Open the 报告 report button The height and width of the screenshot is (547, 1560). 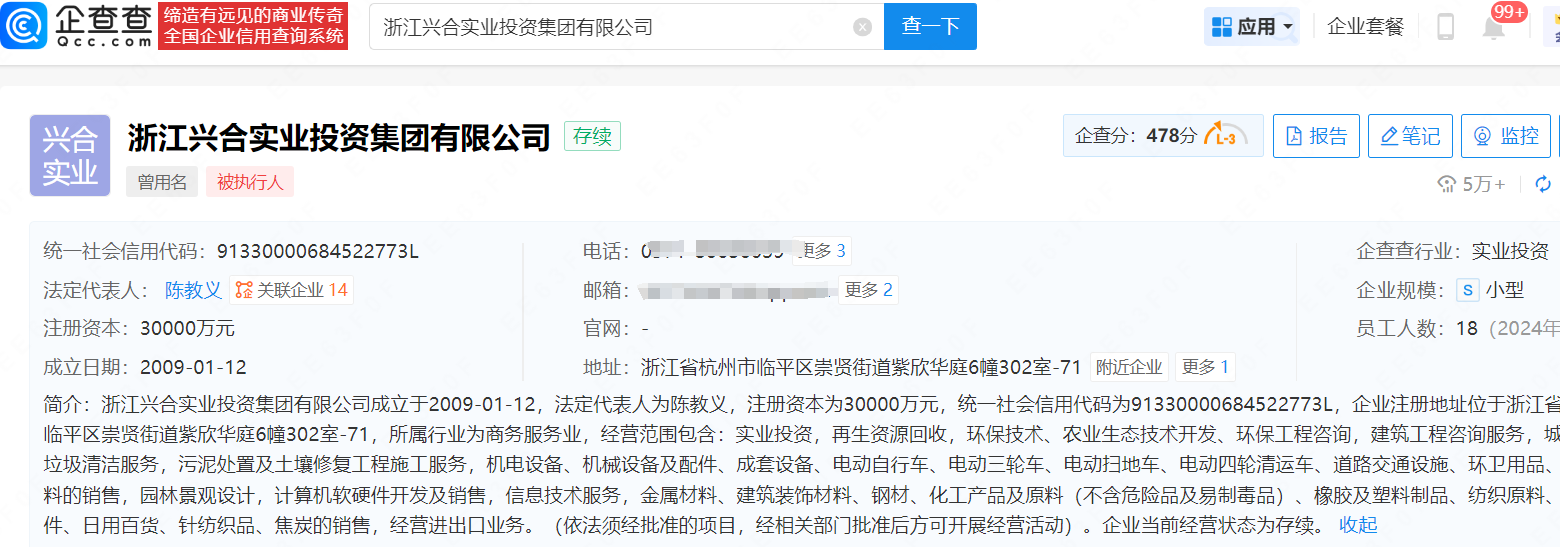(1316, 136)
